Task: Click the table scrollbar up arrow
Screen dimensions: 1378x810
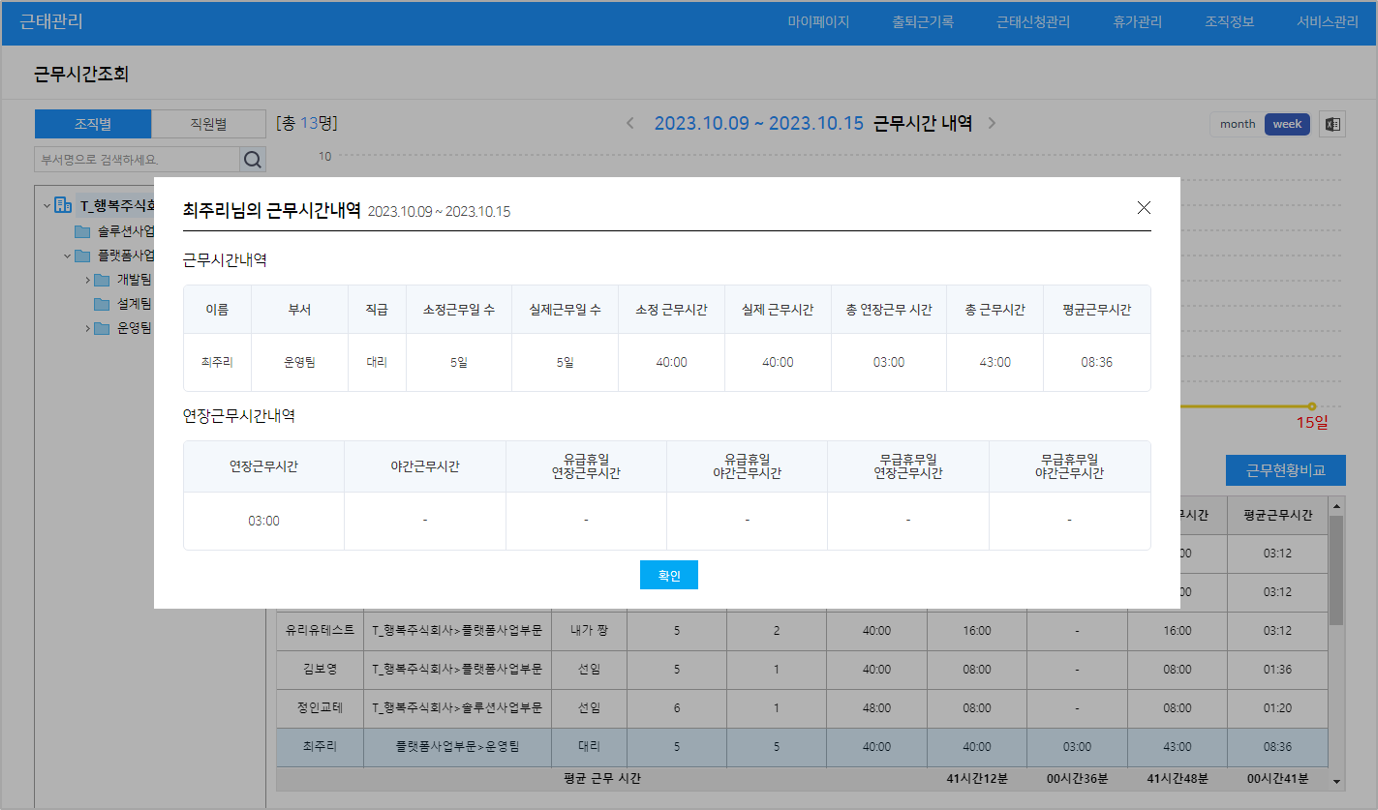Action: 1336,506
